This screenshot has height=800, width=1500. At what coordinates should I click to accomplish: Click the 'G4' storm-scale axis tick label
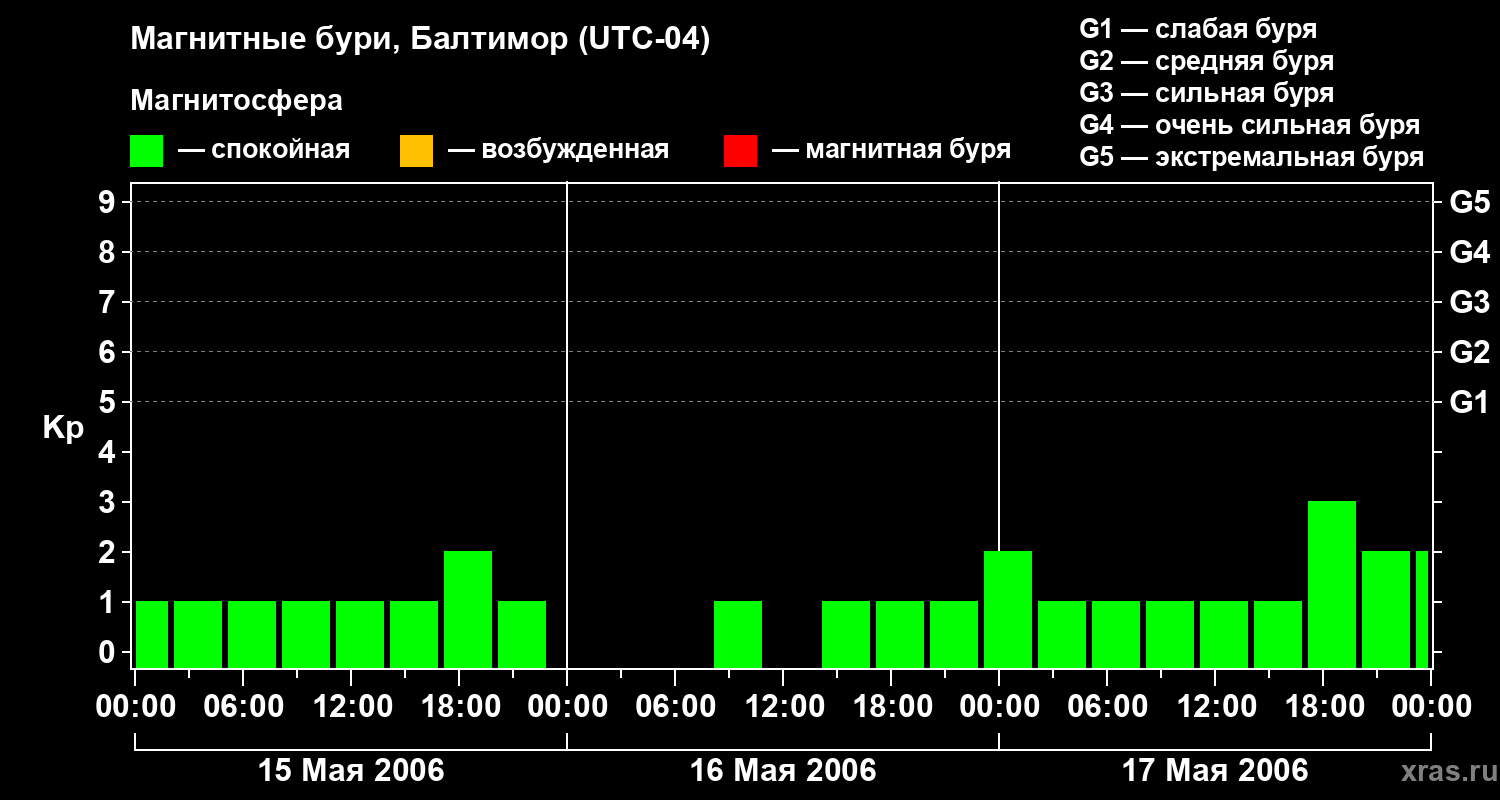[x=1470, y=252]
